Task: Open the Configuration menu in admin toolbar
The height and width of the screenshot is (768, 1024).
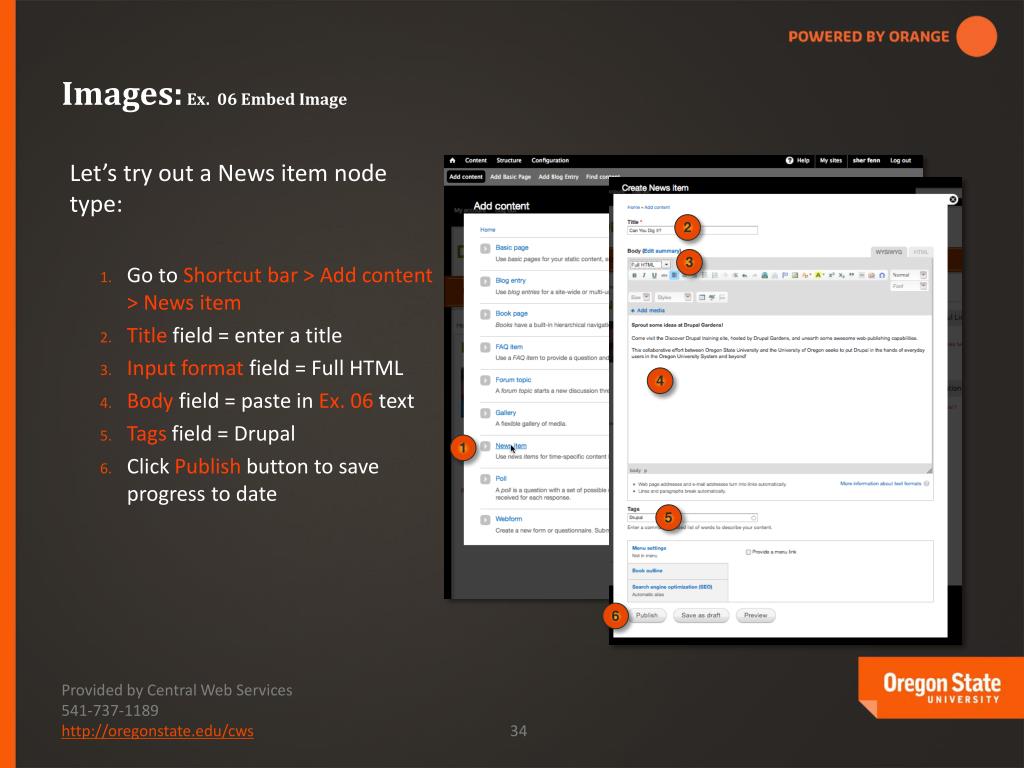Action: pyautogui.click(x=550, y=160)
